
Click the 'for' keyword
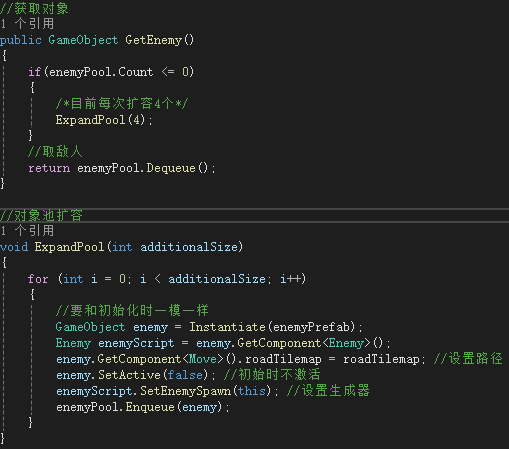coord(38,279)
